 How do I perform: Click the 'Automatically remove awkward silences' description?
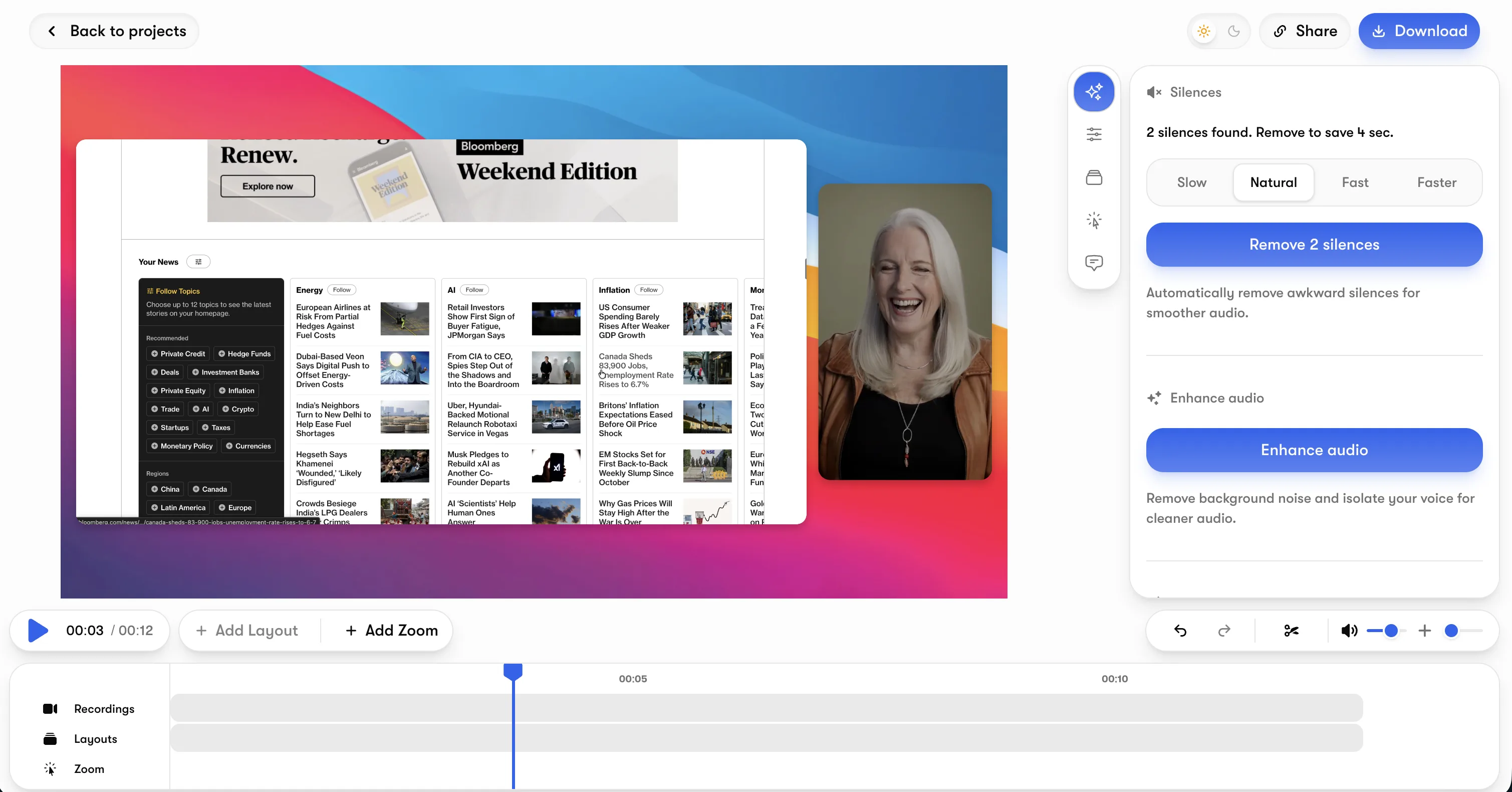(1283, 303)
